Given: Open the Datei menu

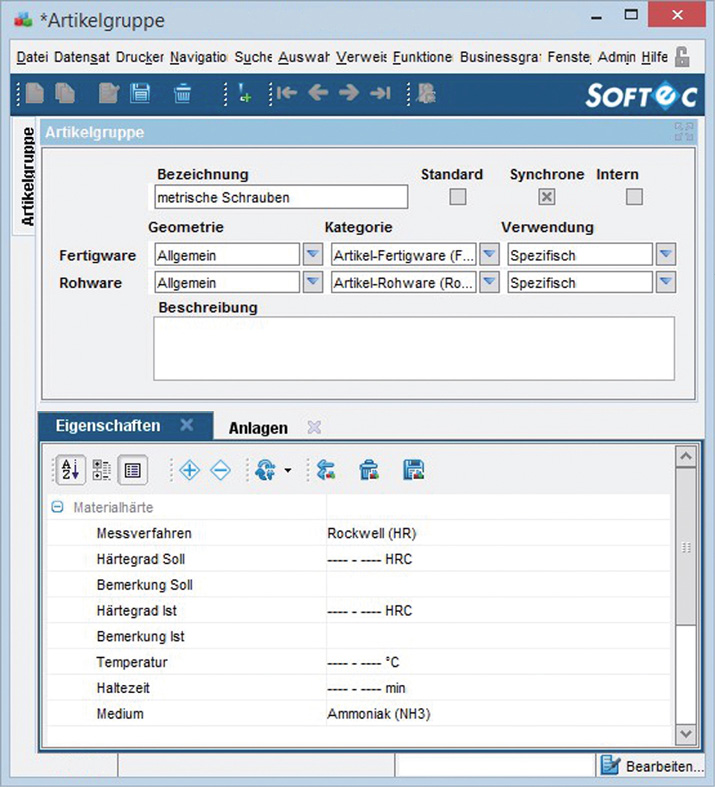Looking at the screenshot, I should pyautogui.click(x=32, y=57).
